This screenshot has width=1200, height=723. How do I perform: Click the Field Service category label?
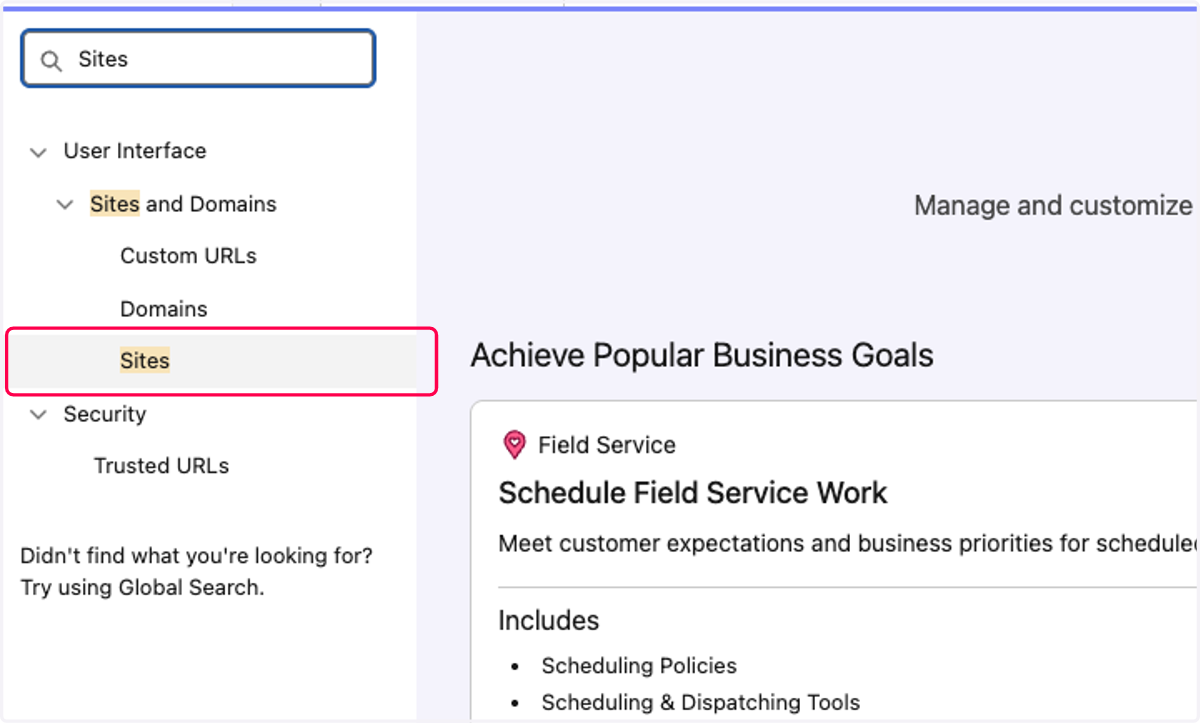[607, 445]
